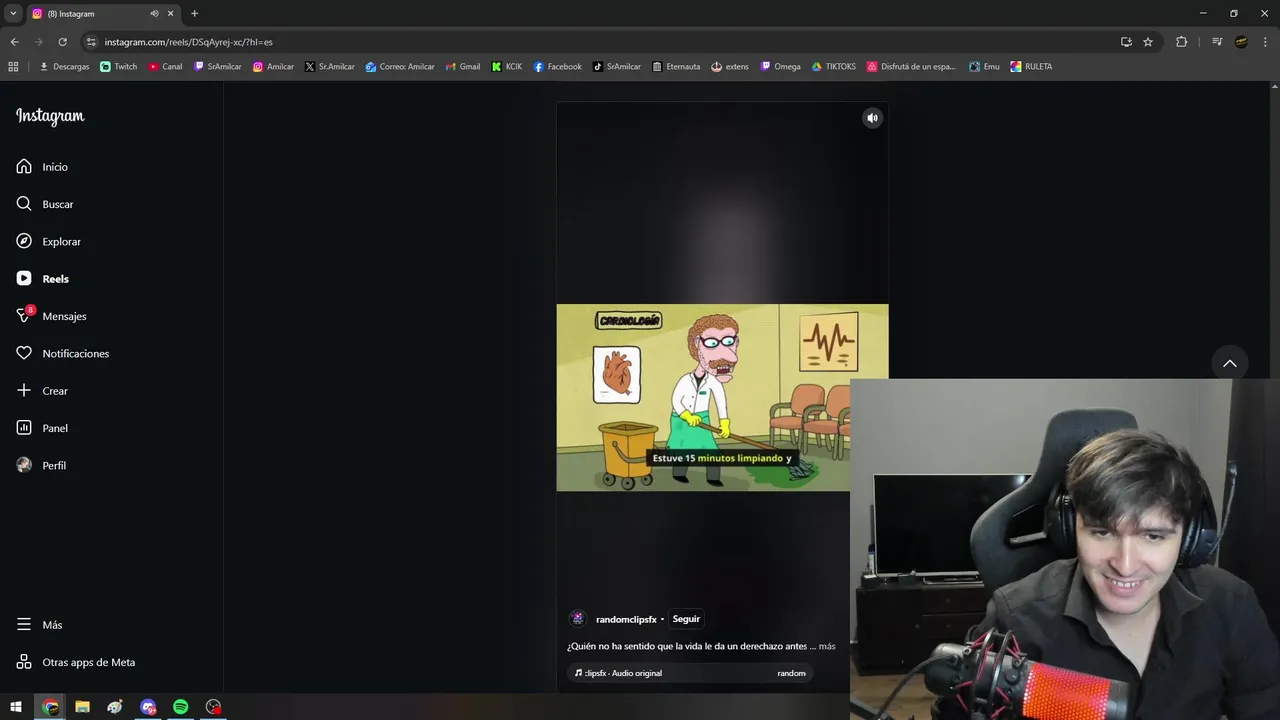Open the Explorar page
The height and width of the screenshot is (720, 1280).
point(48,242)
